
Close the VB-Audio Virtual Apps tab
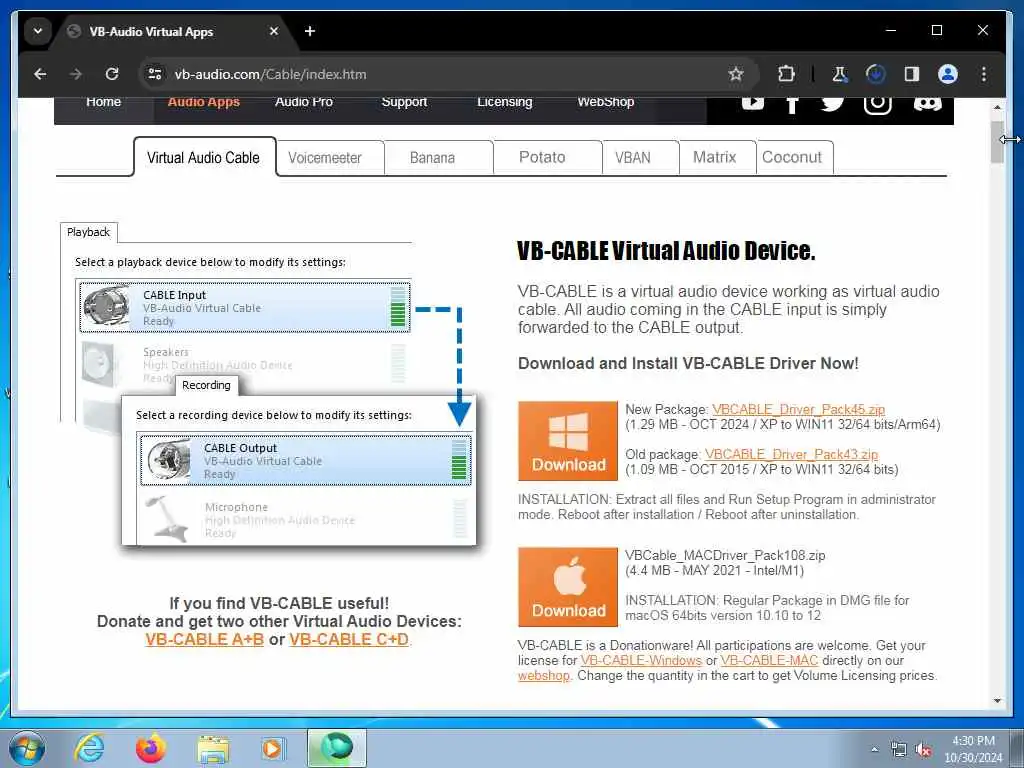pos(274,31)
